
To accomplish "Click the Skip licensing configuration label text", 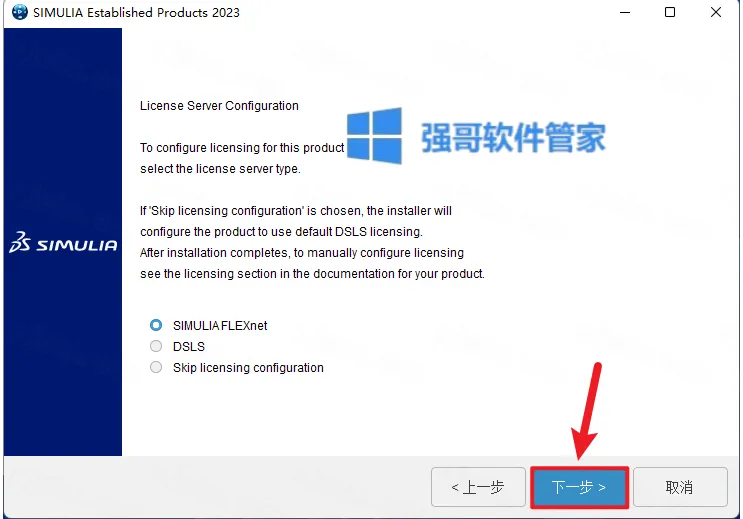I will pos(248,368).
